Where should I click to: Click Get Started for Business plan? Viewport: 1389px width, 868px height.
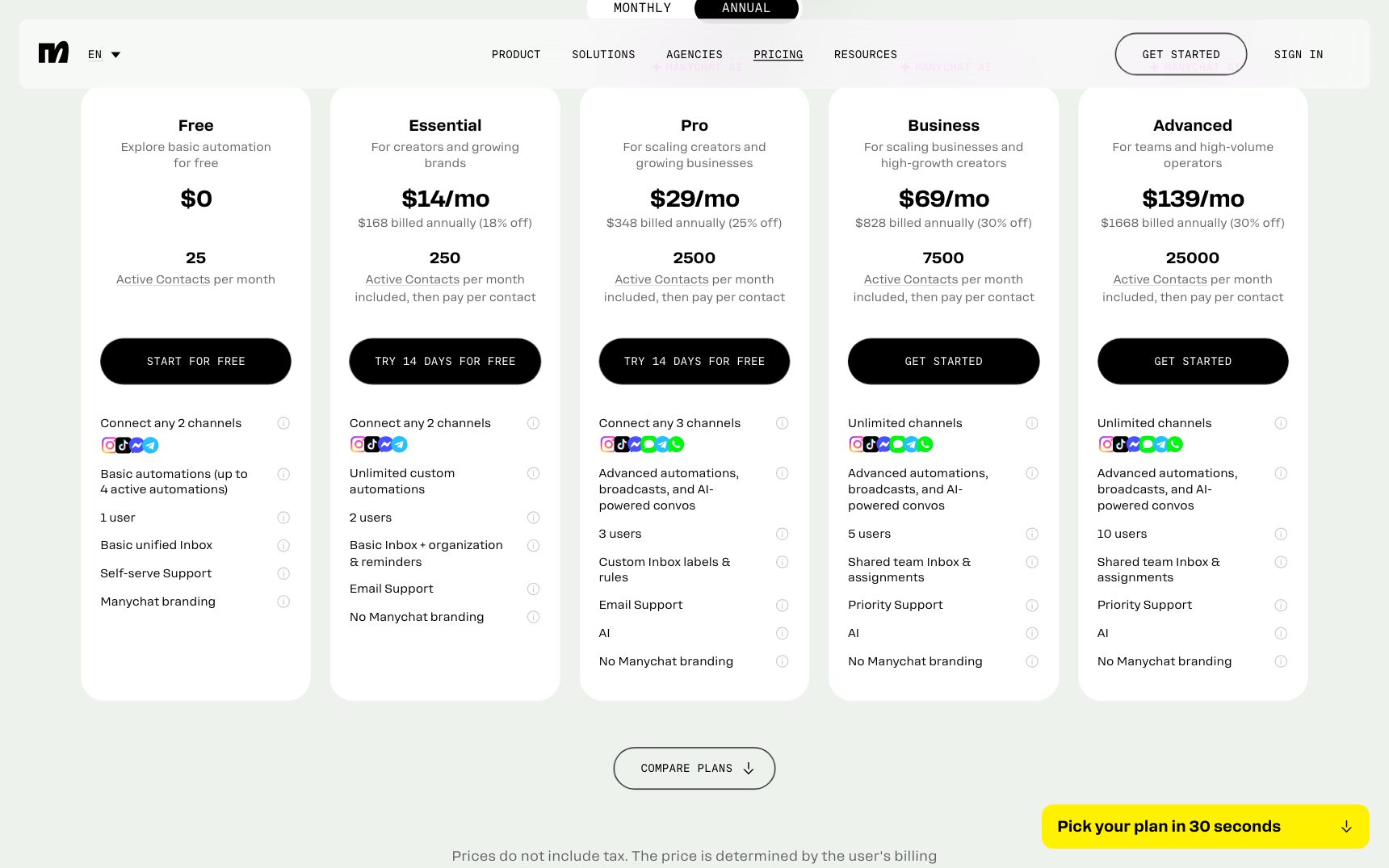click(943, 361)
